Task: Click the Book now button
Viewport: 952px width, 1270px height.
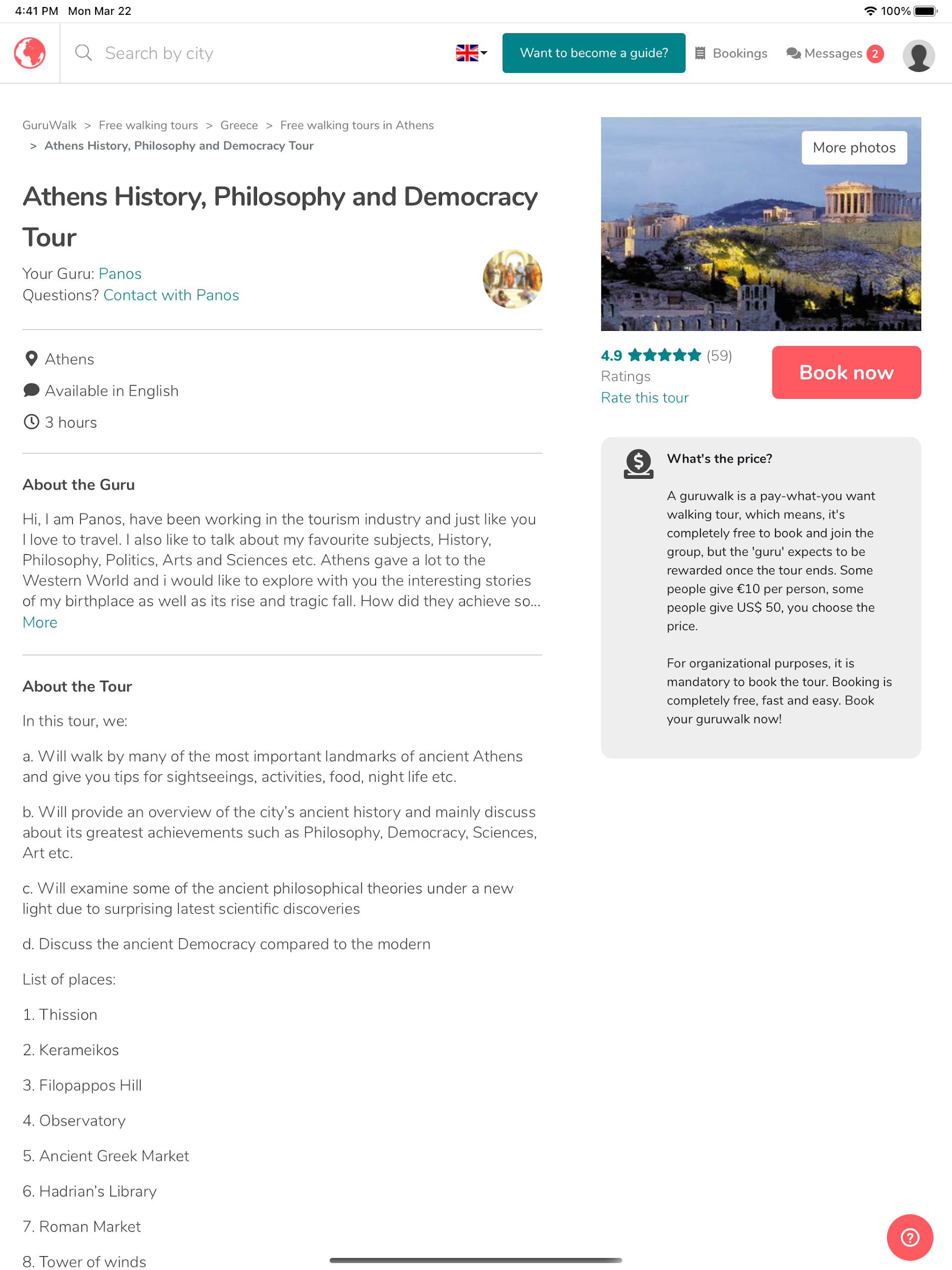Action: point(846,372)
